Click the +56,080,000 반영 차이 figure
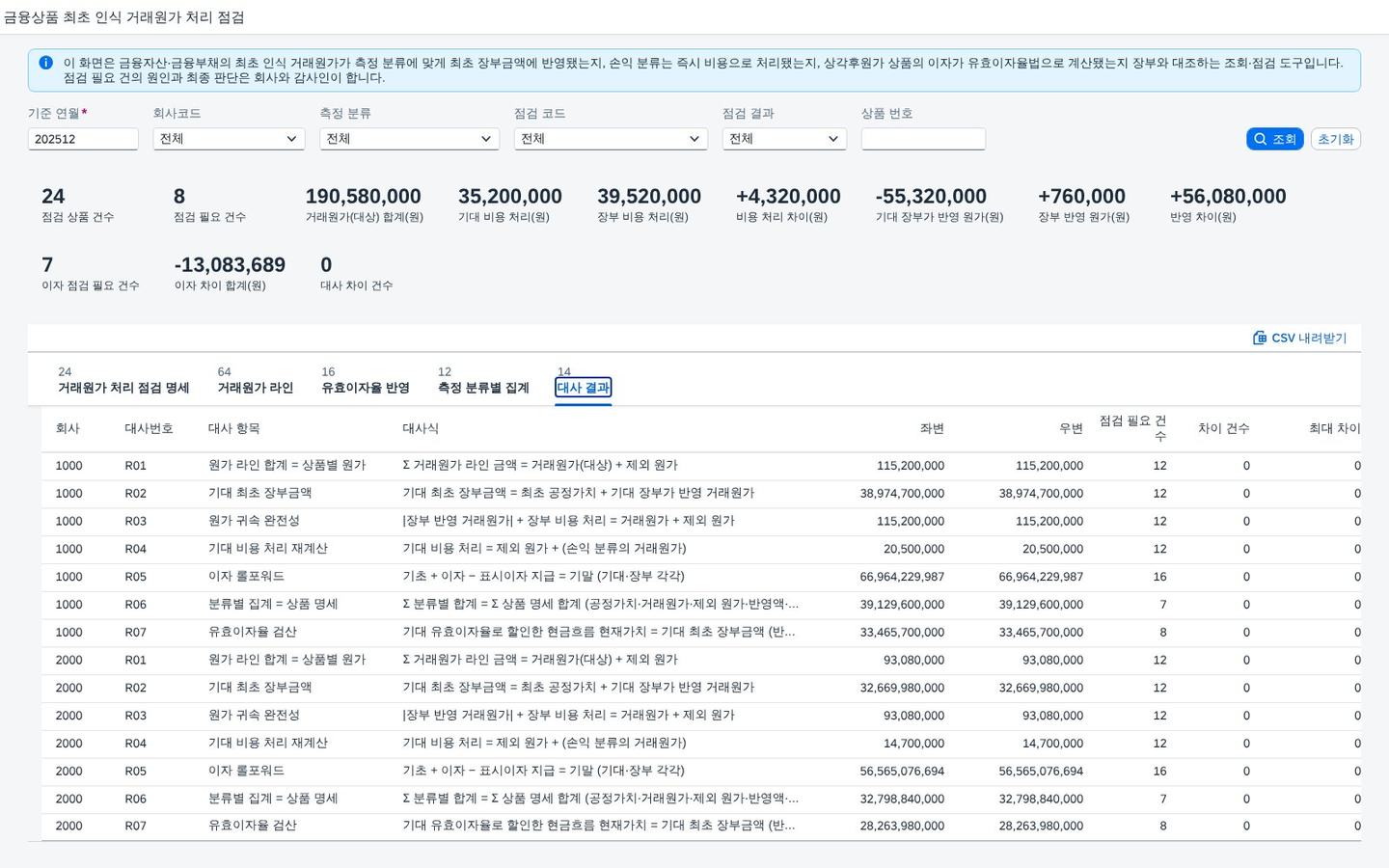 (1228, 197)
